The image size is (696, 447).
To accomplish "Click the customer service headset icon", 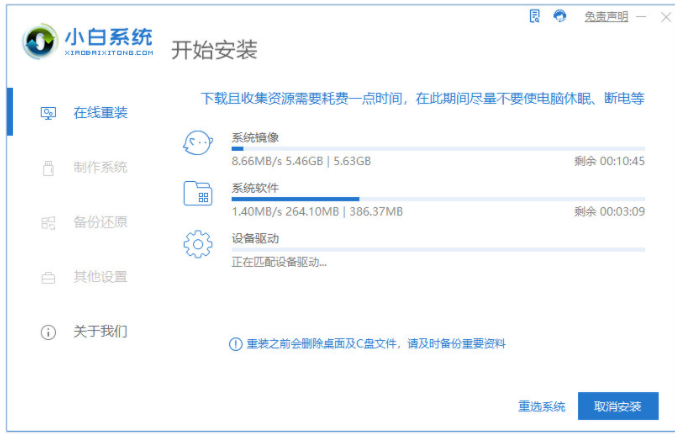I will click(x=560, y=16).
